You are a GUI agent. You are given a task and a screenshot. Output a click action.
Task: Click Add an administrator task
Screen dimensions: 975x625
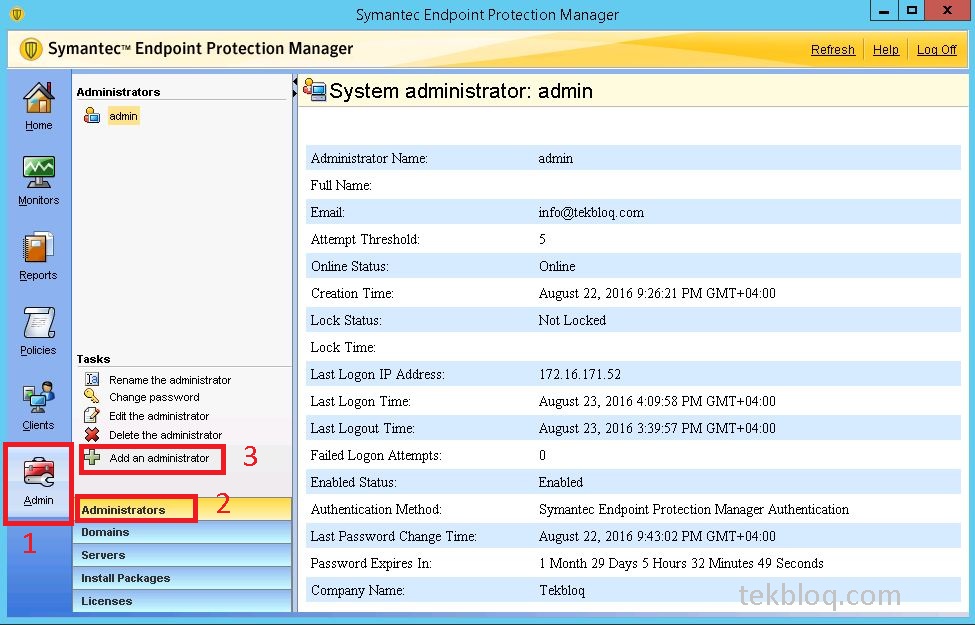(159, 458)
